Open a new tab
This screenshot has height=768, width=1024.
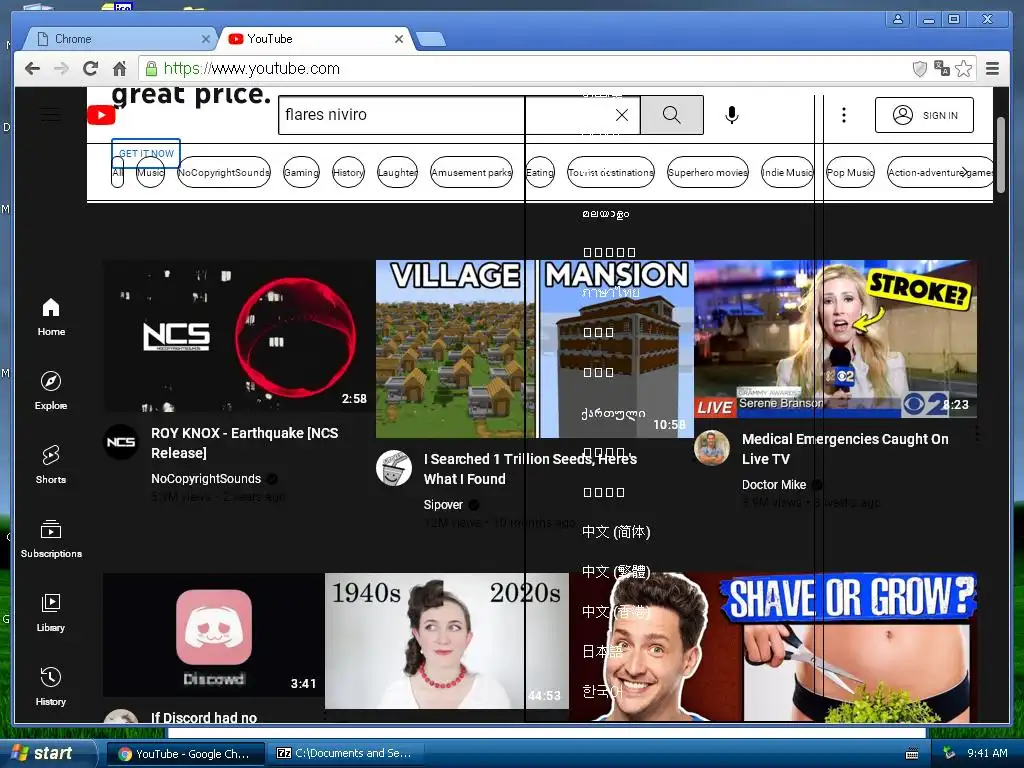[431, 40]
